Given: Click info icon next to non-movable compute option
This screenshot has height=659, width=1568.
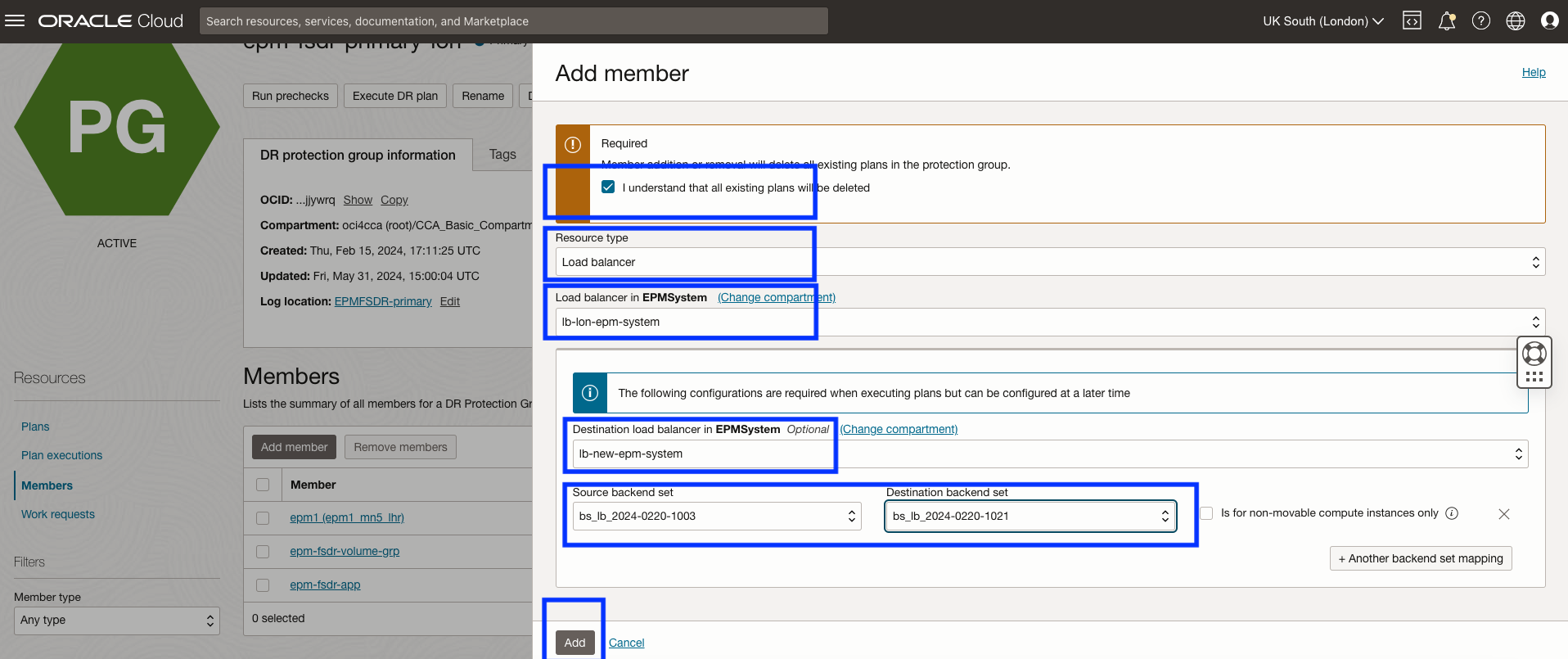Looking at the screenshot, I should pos(1452,513).
